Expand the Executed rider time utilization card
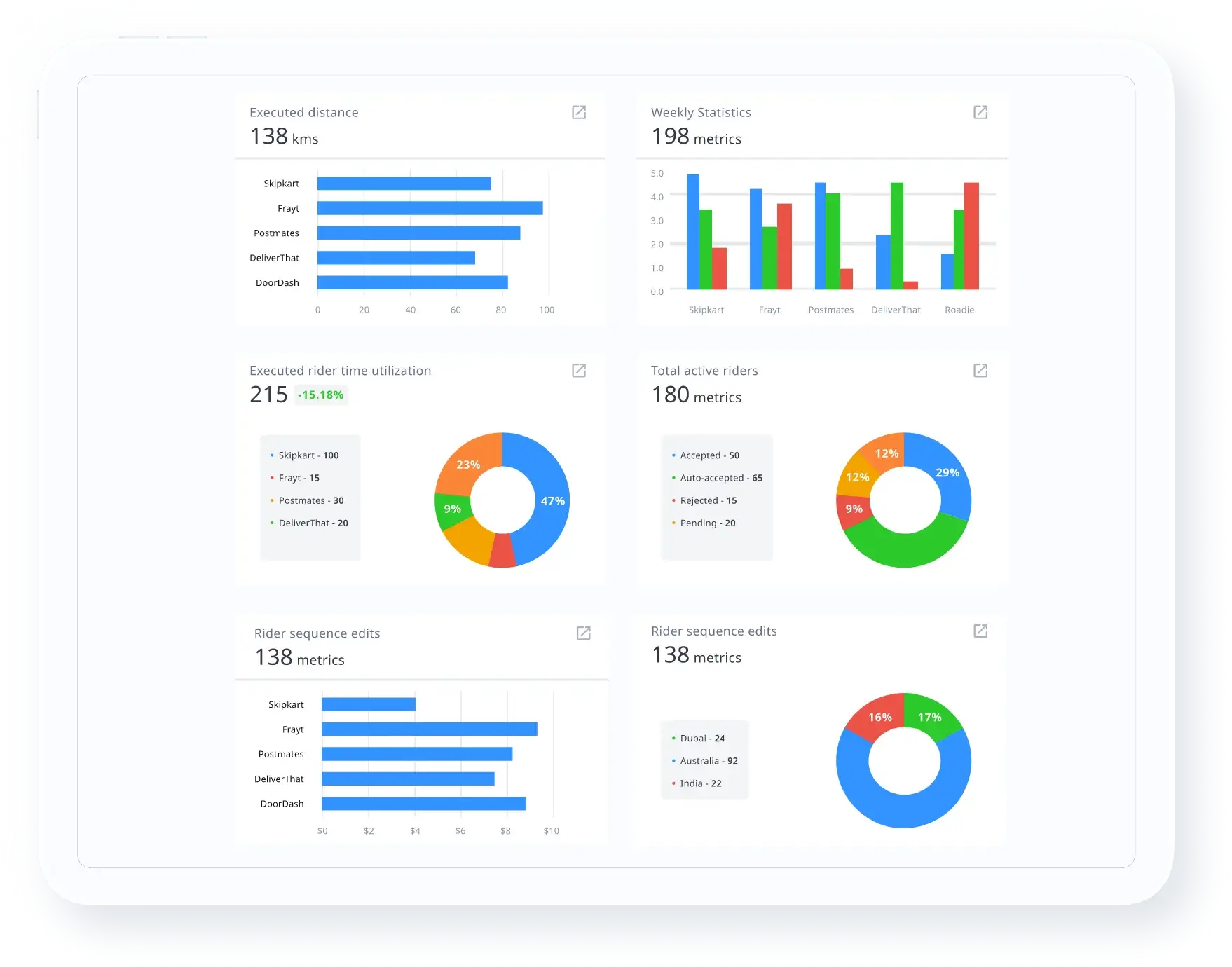The height and width of the screenshot is (967, 1232). 579,371
